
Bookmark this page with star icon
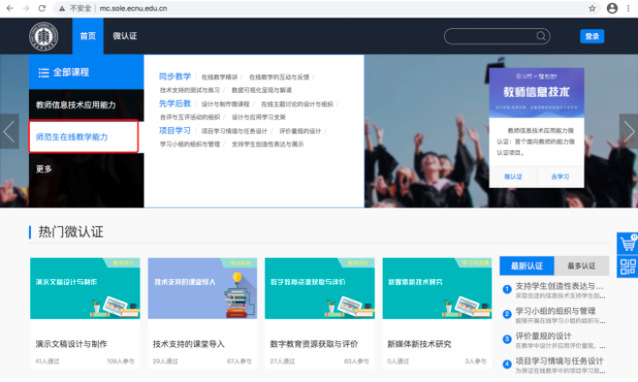[592, 8]
